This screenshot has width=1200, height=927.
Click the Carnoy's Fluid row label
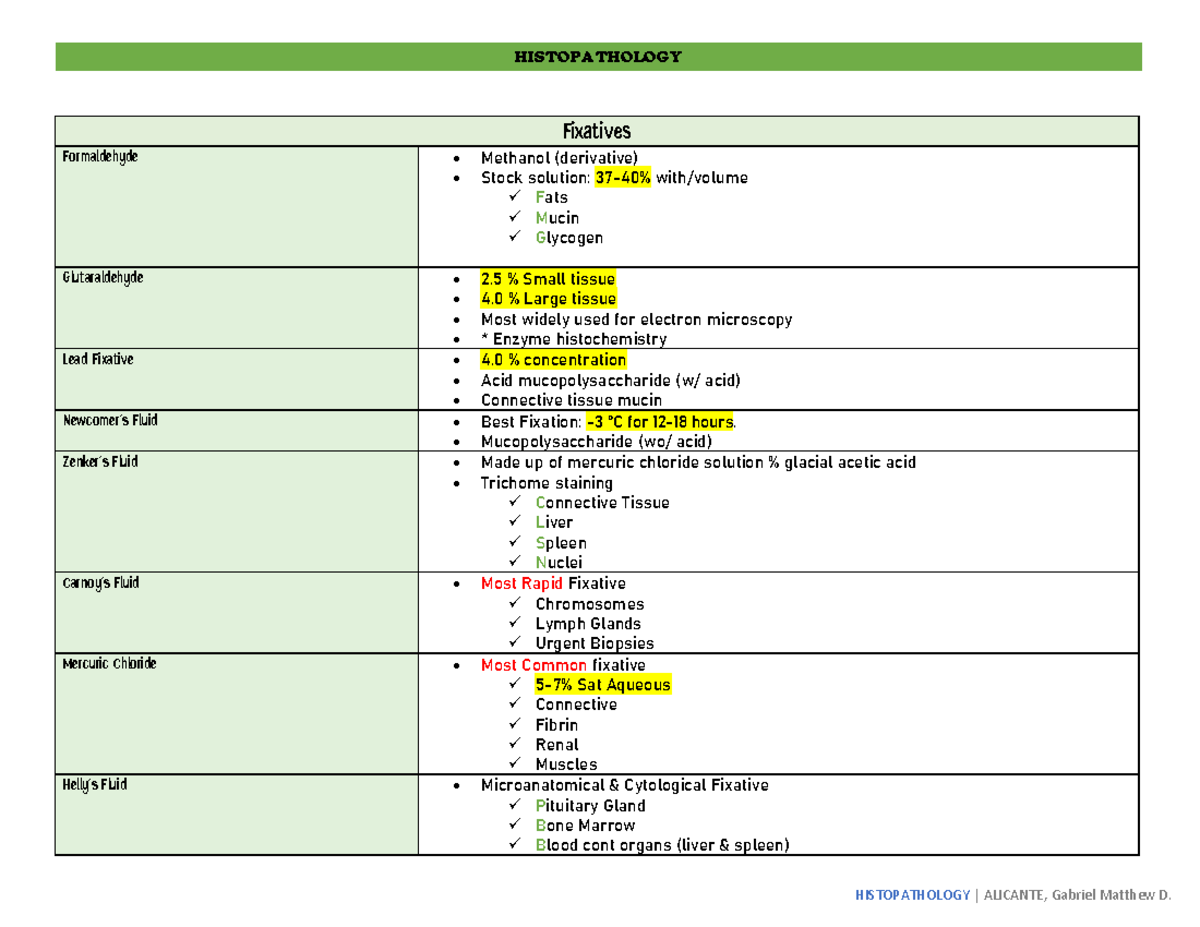(99, 583)
